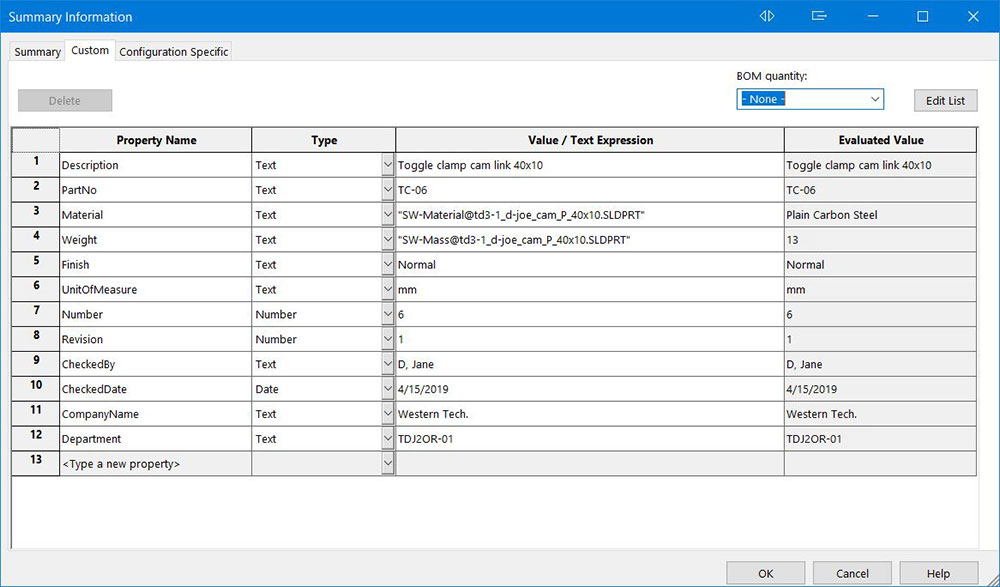This screenshot has height=587, width=1000.
Task: Click the panel options icon in title bar
Action: click(x=819, y=16)
